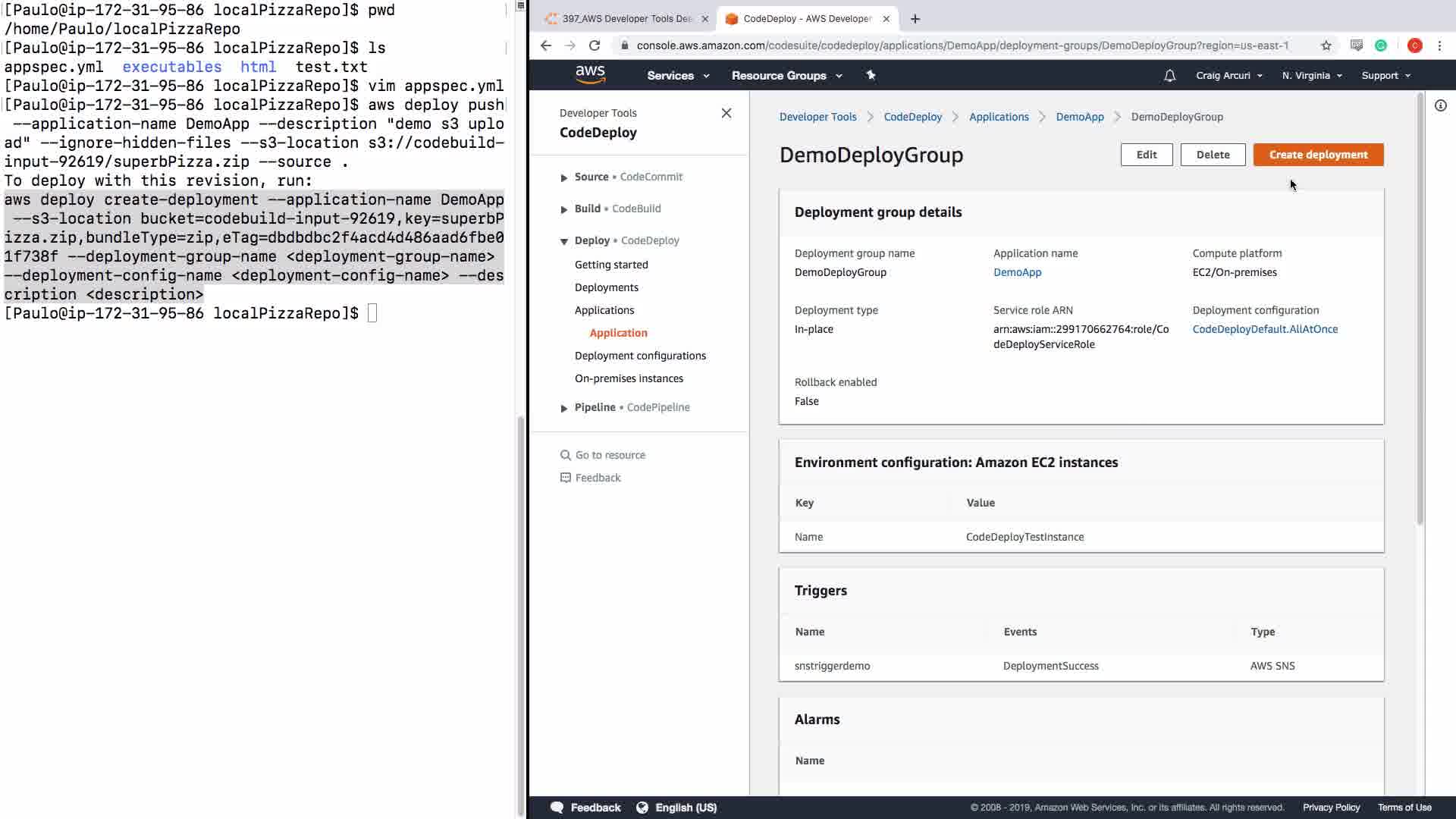This screenshot has height=819, width=1456.
Task: Expand the Pipeline CodePipeline section
Action: (563, 408)
